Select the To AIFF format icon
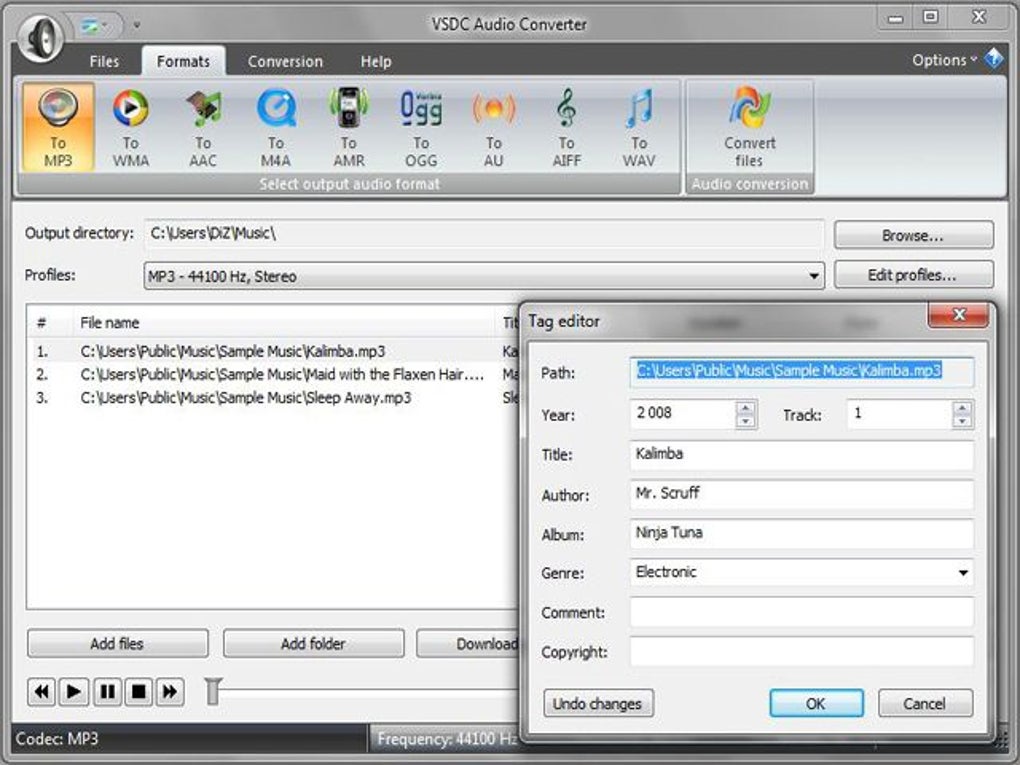The height and width of the screenshot is (765, 1020). click(567, 128)
